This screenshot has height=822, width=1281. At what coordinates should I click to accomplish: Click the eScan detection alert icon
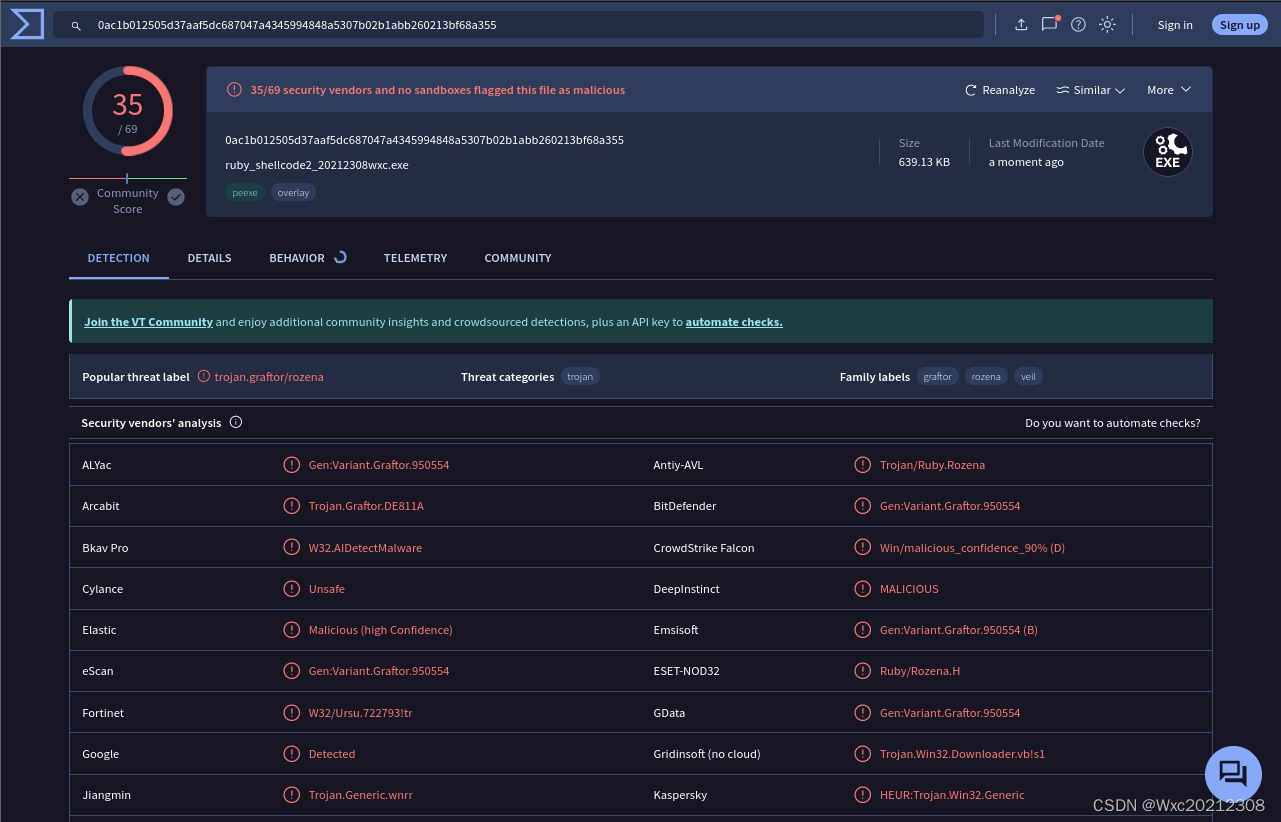coord(291,671)
